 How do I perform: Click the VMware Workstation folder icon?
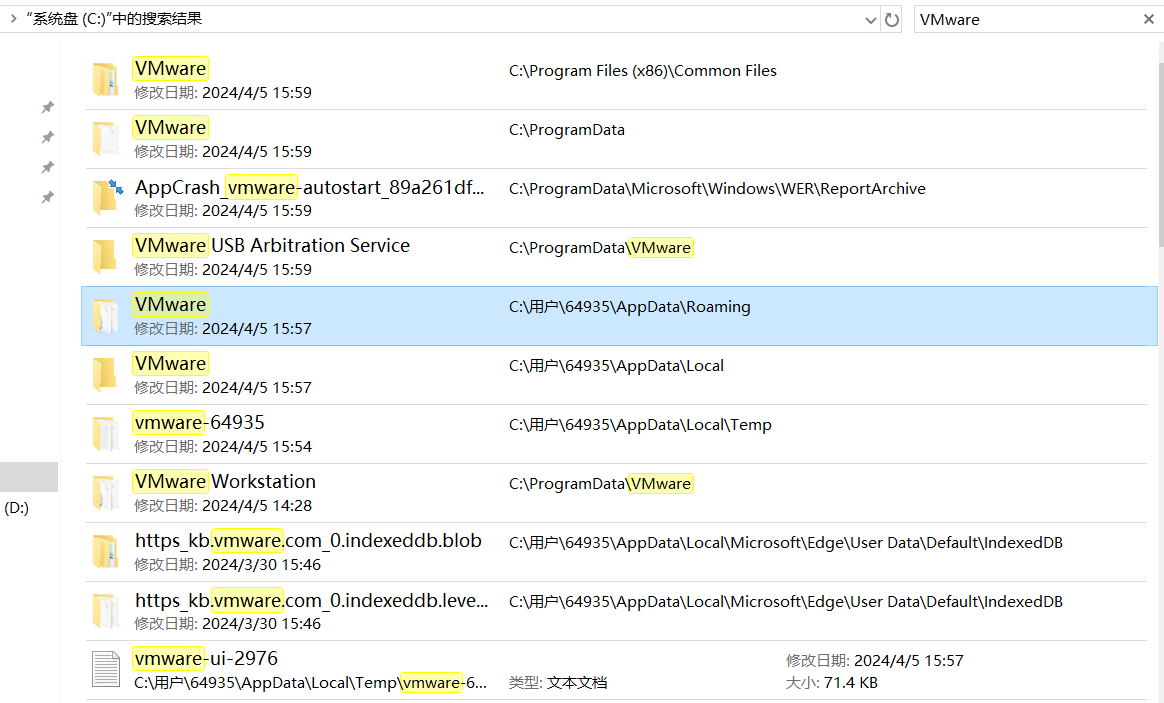(105, 493)
